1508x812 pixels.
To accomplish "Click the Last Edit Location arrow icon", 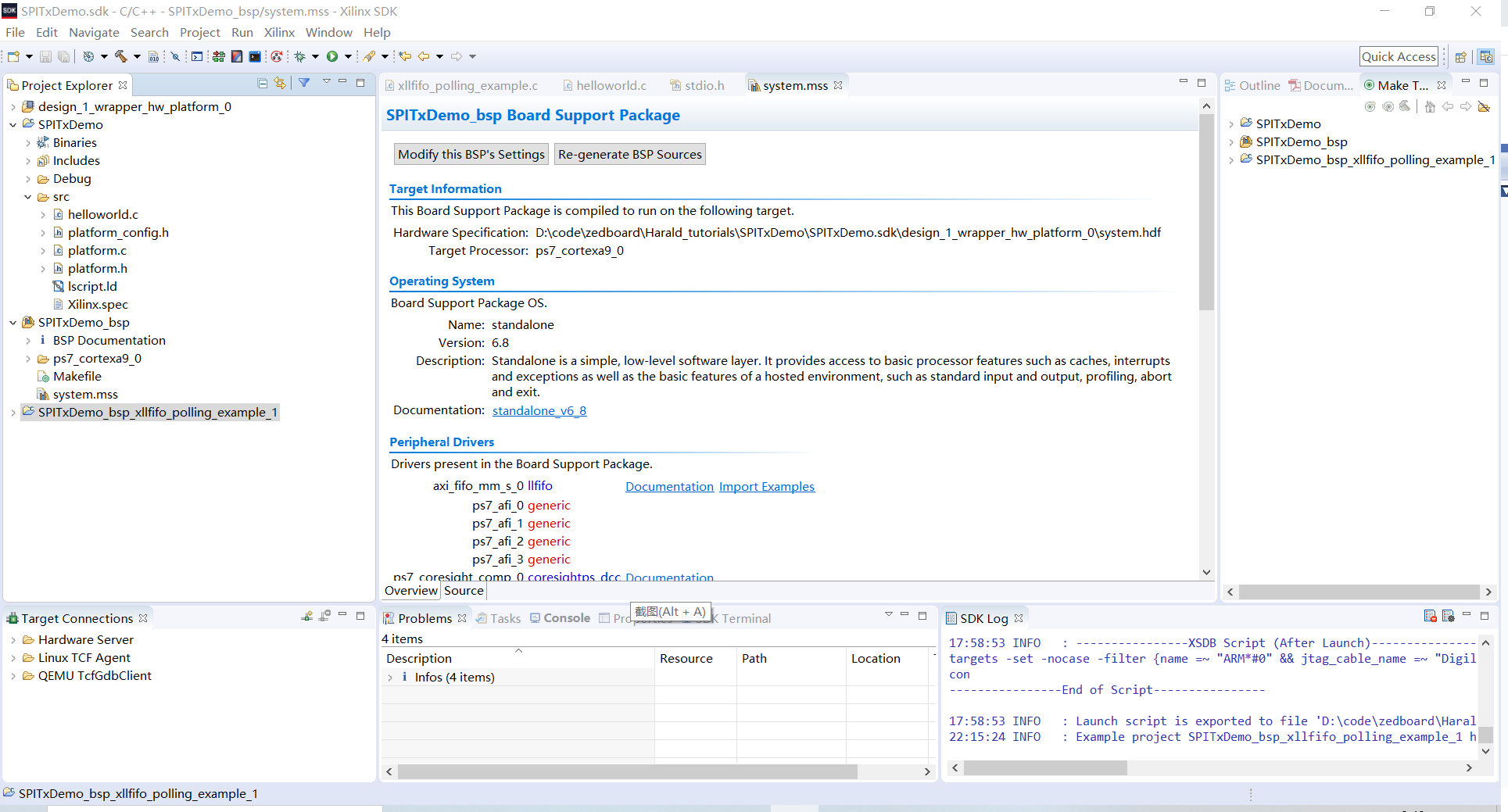I will [x=405, y=56].
